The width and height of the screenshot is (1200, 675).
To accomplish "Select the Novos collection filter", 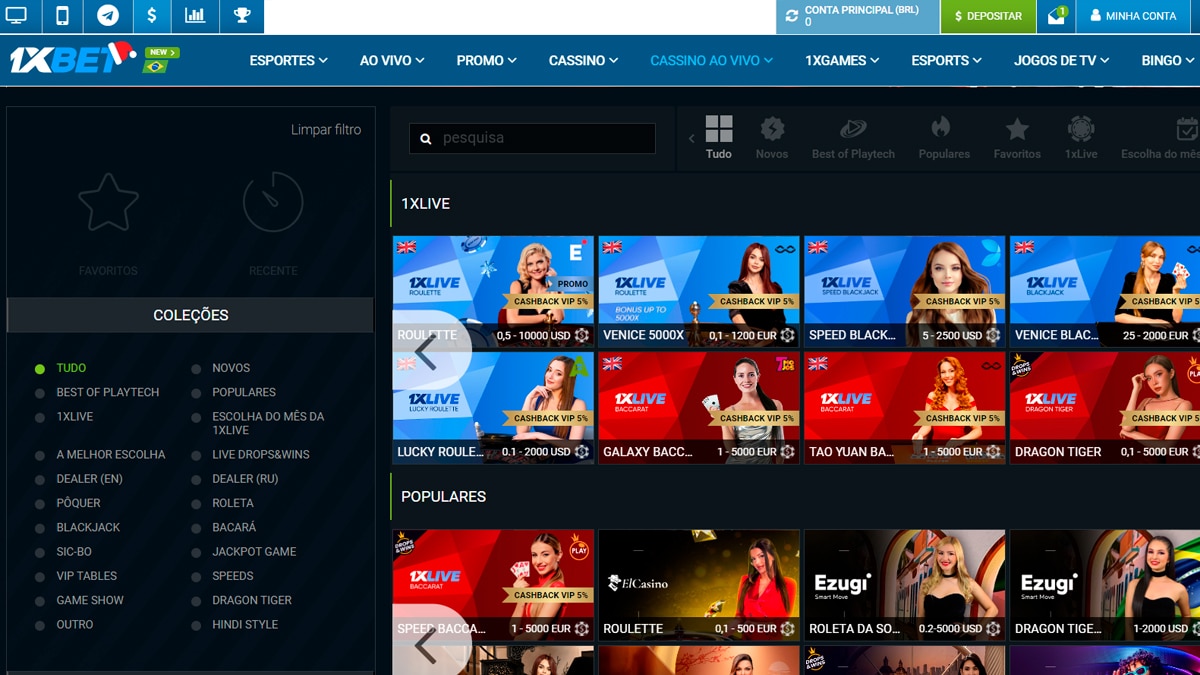I will pos(231,368).
